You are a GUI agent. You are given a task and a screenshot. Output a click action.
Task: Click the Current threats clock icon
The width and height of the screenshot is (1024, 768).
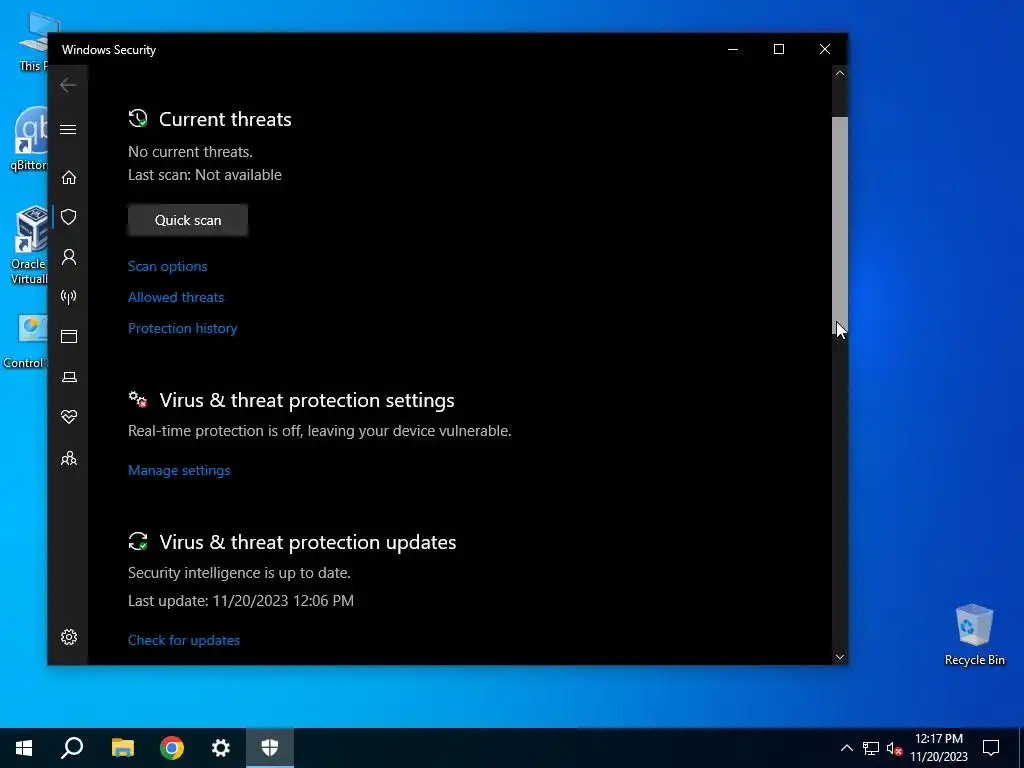tap(138, 118)
